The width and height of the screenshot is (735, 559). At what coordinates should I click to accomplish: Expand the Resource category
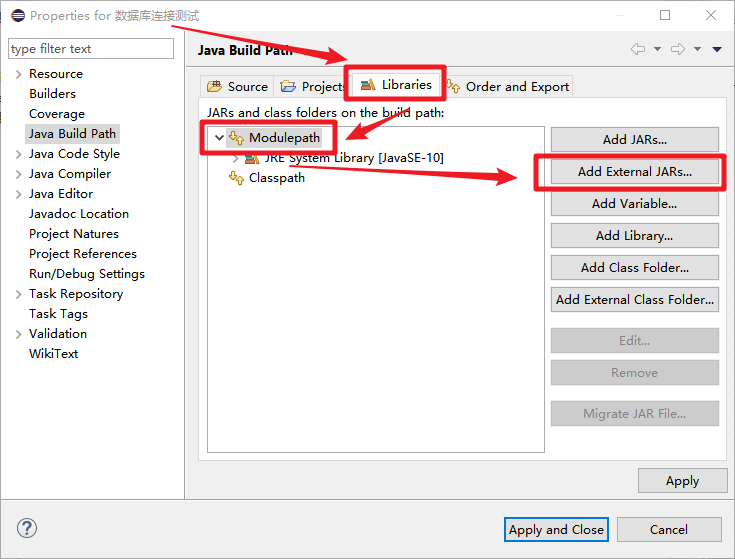[18, 74]
